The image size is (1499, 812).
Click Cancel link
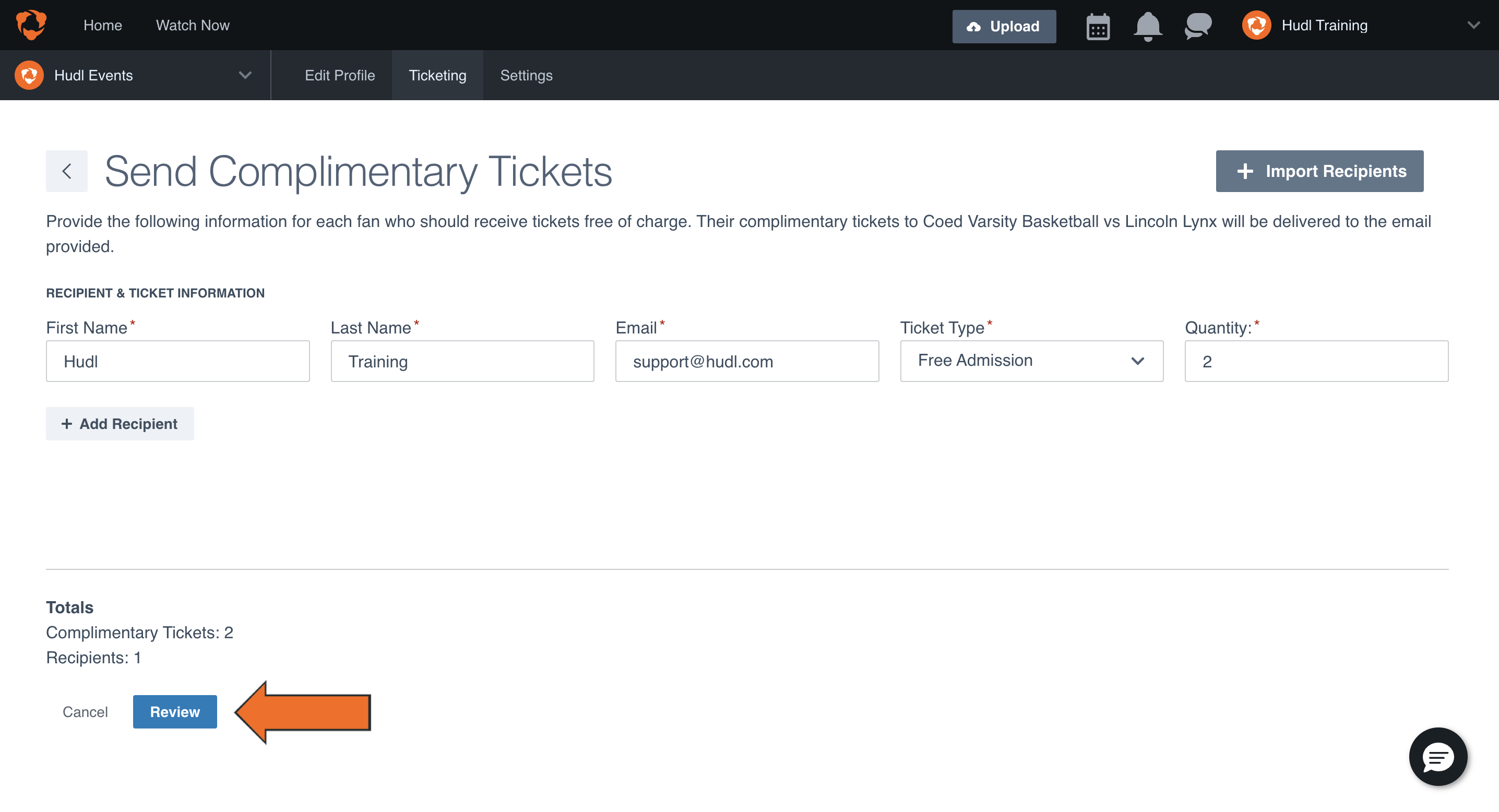pyautogui.click(x=85, y=711)
